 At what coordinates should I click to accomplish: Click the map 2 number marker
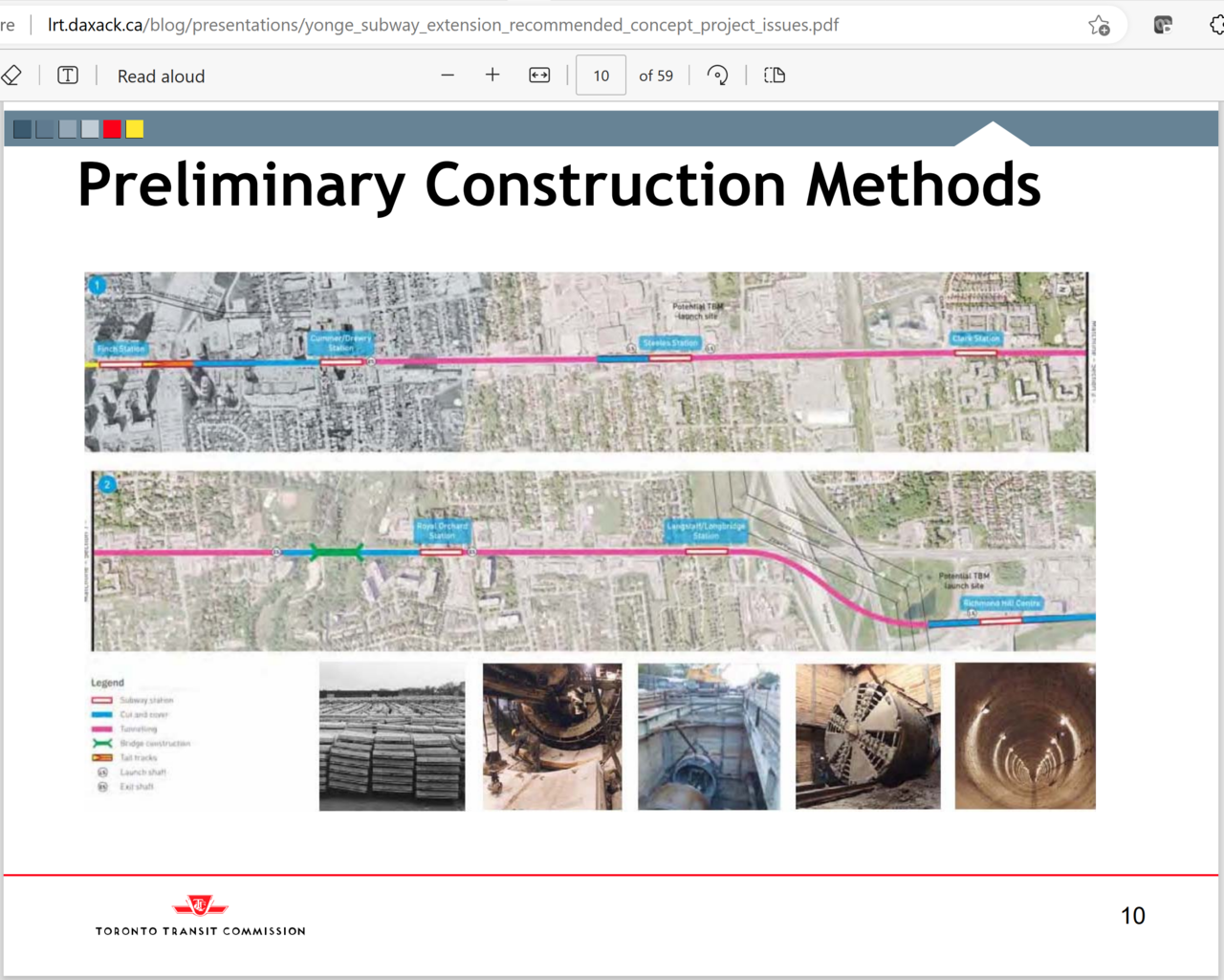(x=107, y=485)
